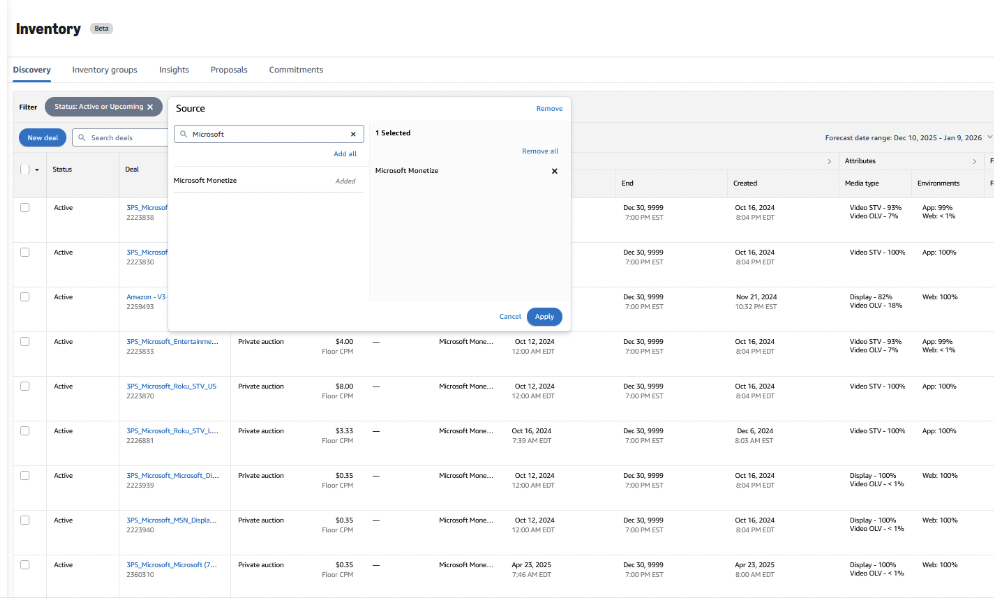Open the Commitments tab
Screen dimensions: 994x598
click(296, 70)
